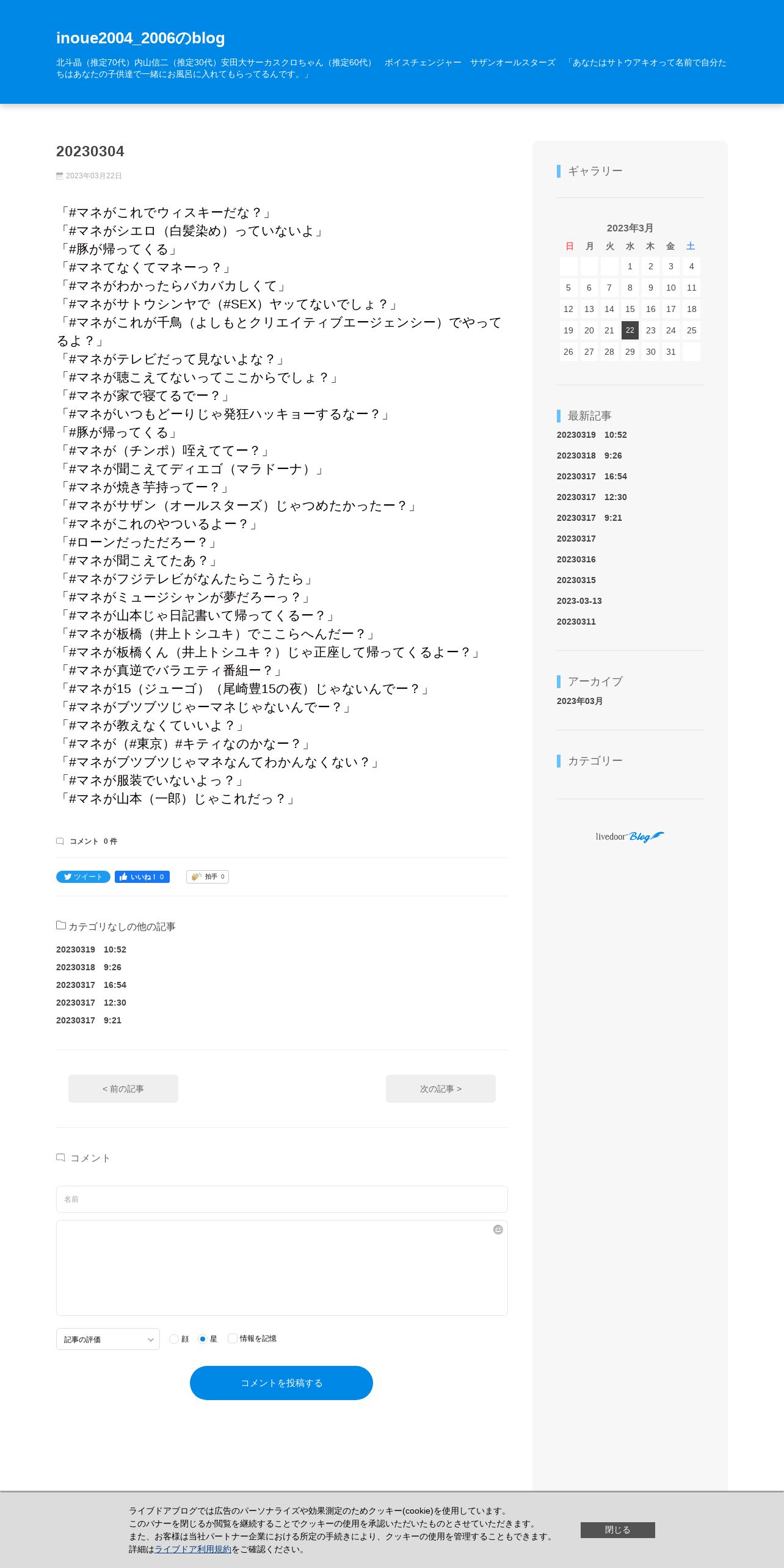The width and height of the screenshot is (784, 1568).
Task: Click the 名前 input field
Action: point(282,1199)
